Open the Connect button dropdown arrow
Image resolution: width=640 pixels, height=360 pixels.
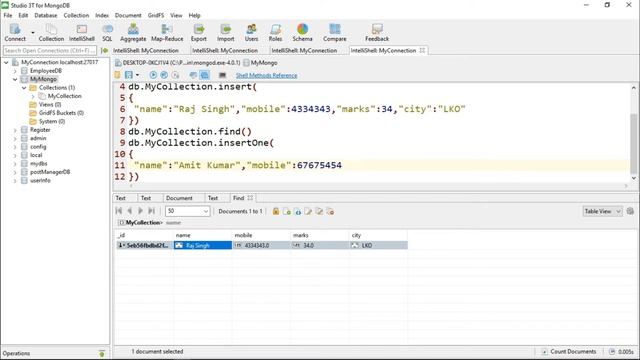click(x=33, y=32)
